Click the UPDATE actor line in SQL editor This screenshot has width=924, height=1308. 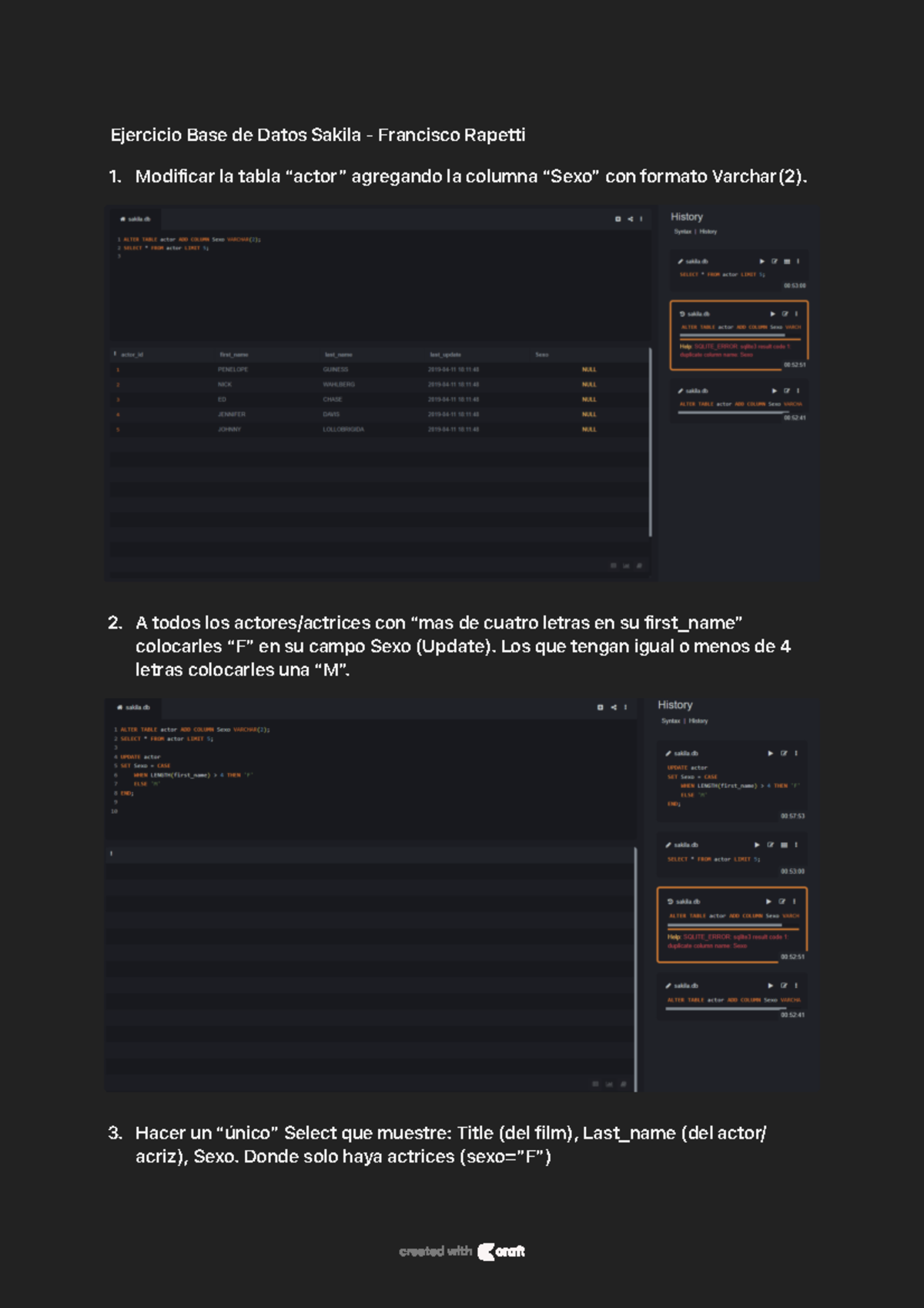point(141,757)
